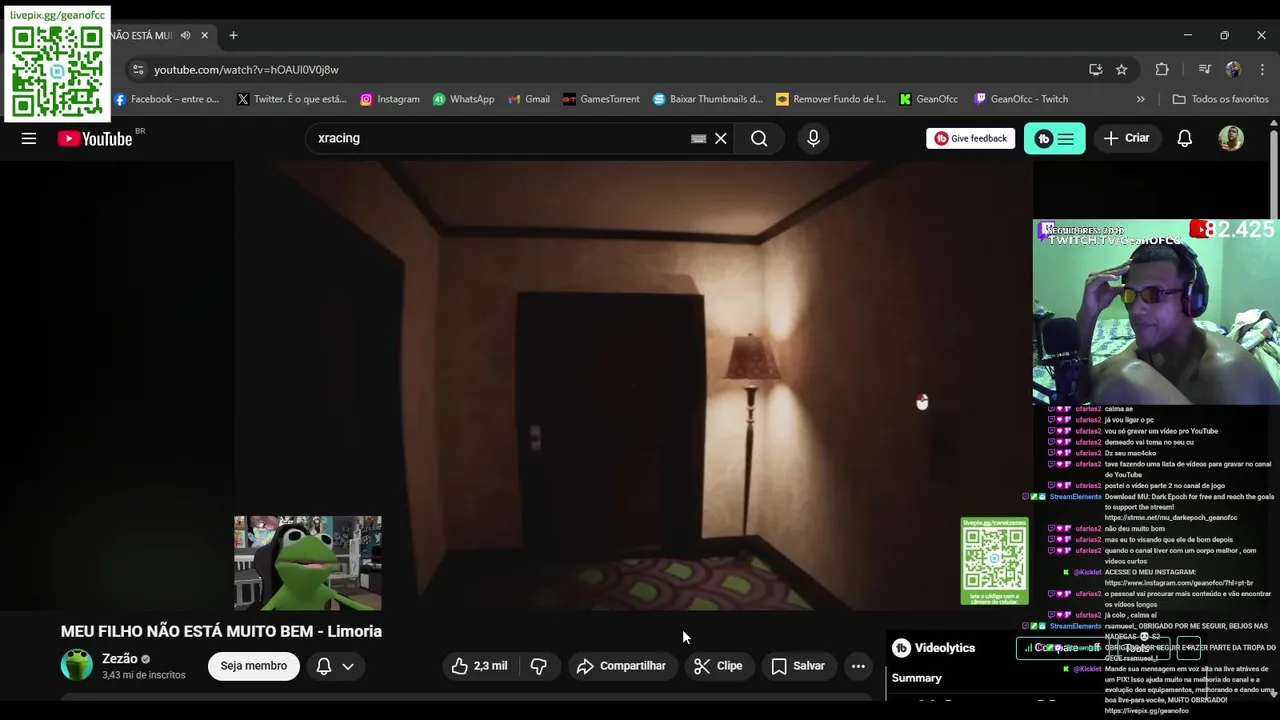
Task: Click the video player area
Action: tap(633, 386)
